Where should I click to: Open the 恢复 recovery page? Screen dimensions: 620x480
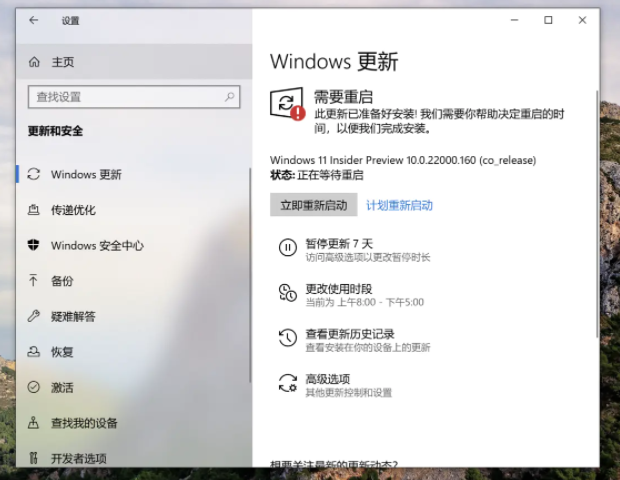tap(133, 352)
